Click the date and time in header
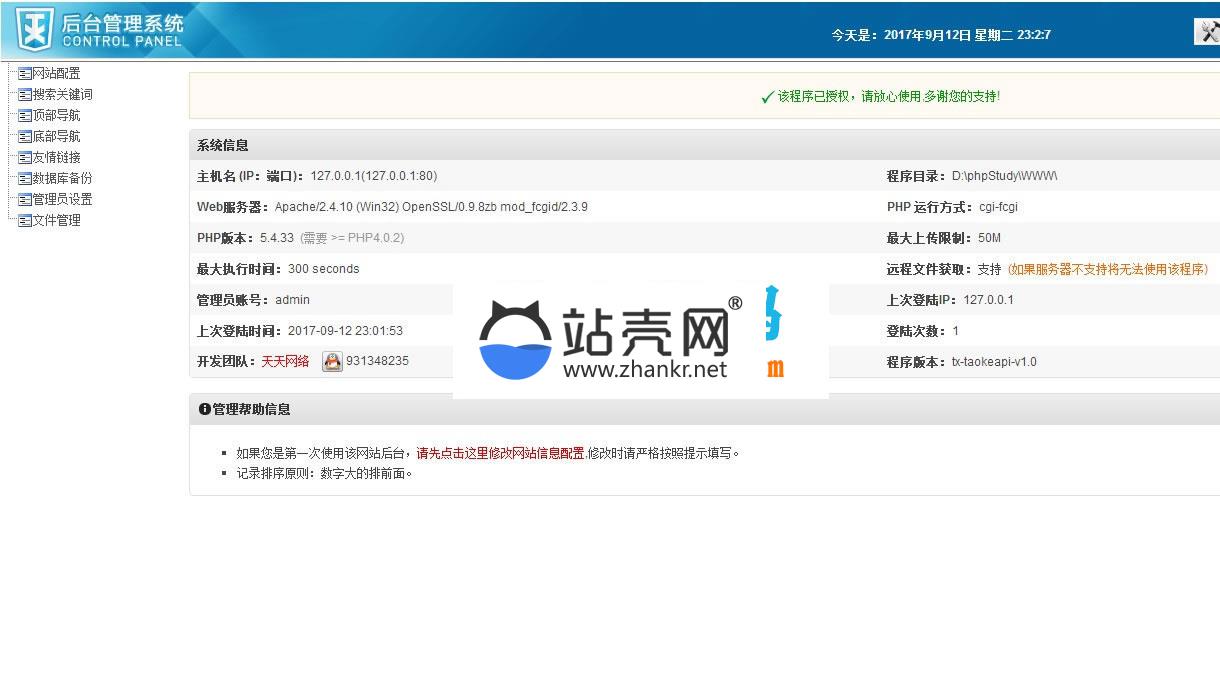The image size is (1220, 681). 940,35
